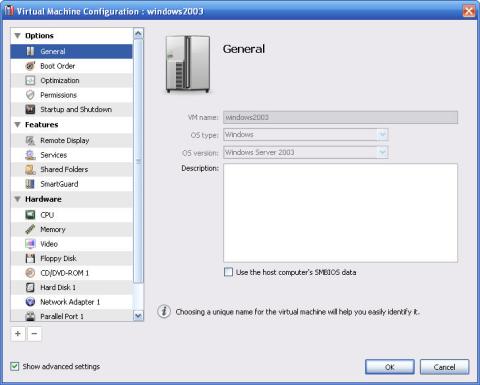Open the Shared Folders icon

click(x=30, y=169)
